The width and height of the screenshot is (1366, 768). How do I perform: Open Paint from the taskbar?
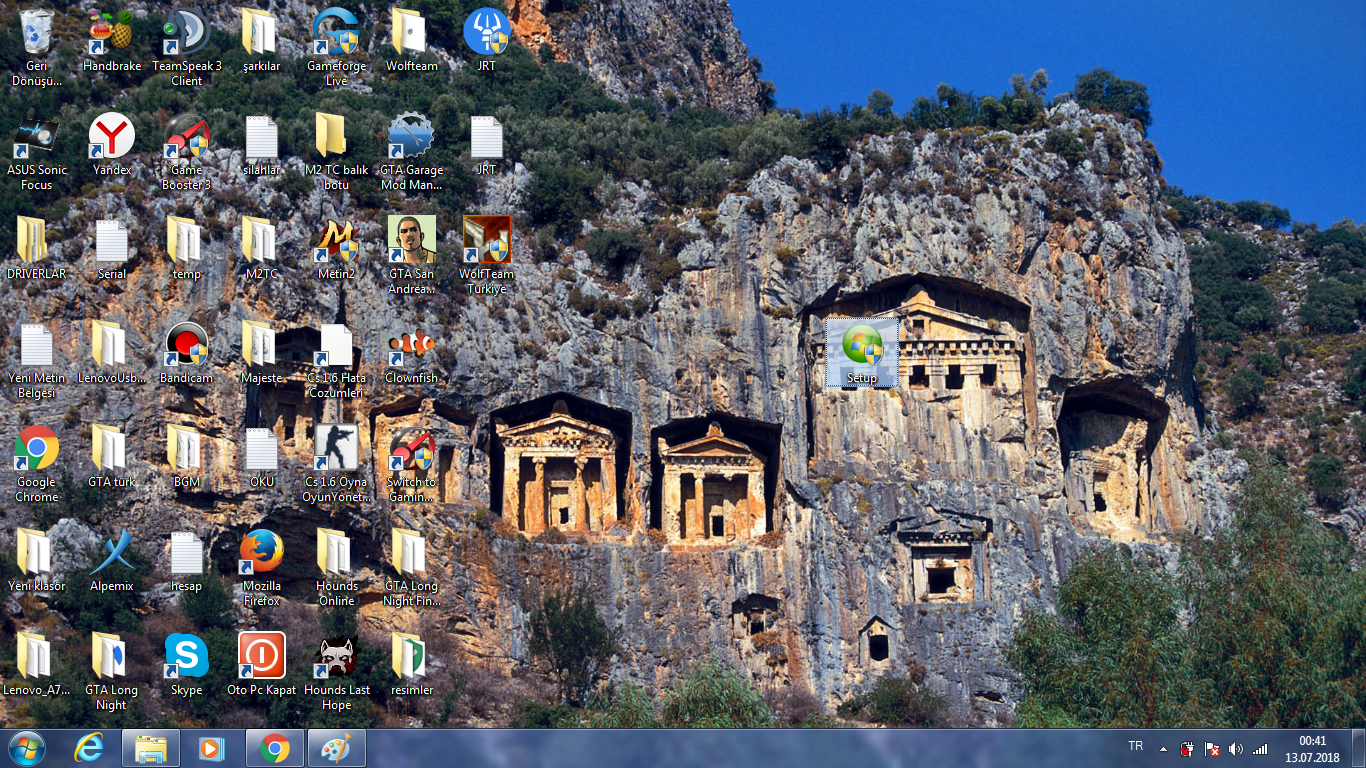(337, 748)
